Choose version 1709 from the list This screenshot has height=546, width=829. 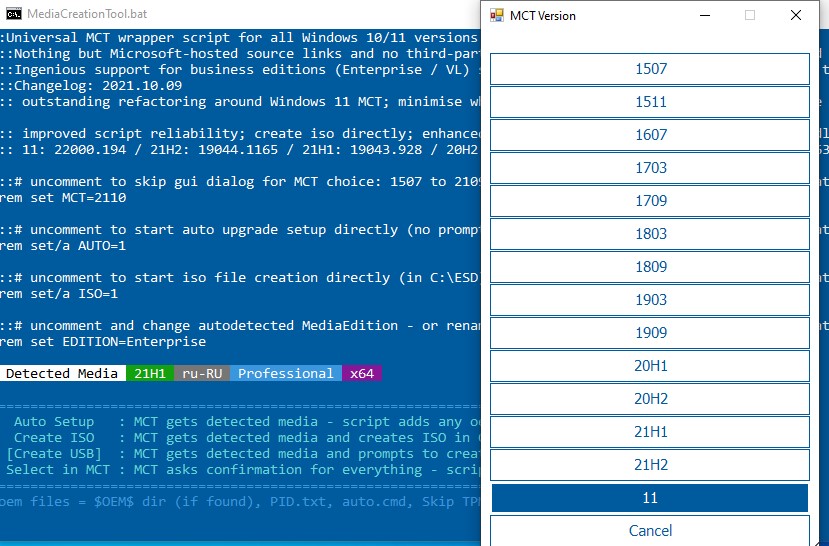tap(650, 201)
